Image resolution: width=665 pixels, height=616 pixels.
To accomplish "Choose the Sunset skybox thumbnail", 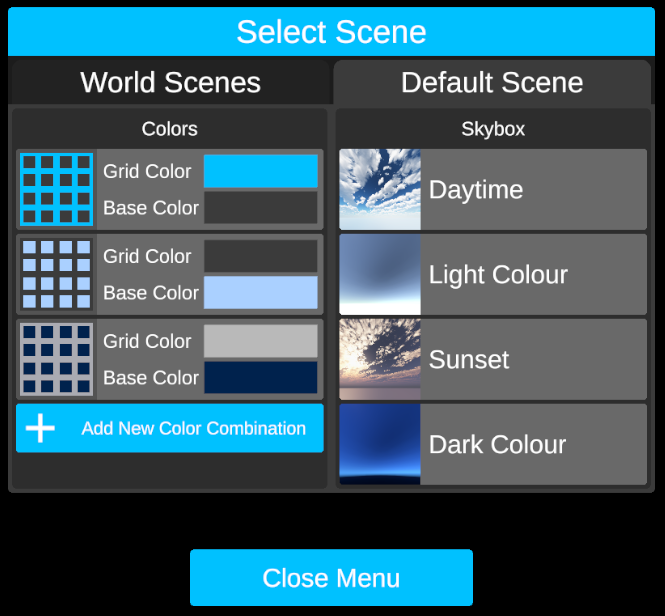I will pyautogui.click(x=380, y=360).
